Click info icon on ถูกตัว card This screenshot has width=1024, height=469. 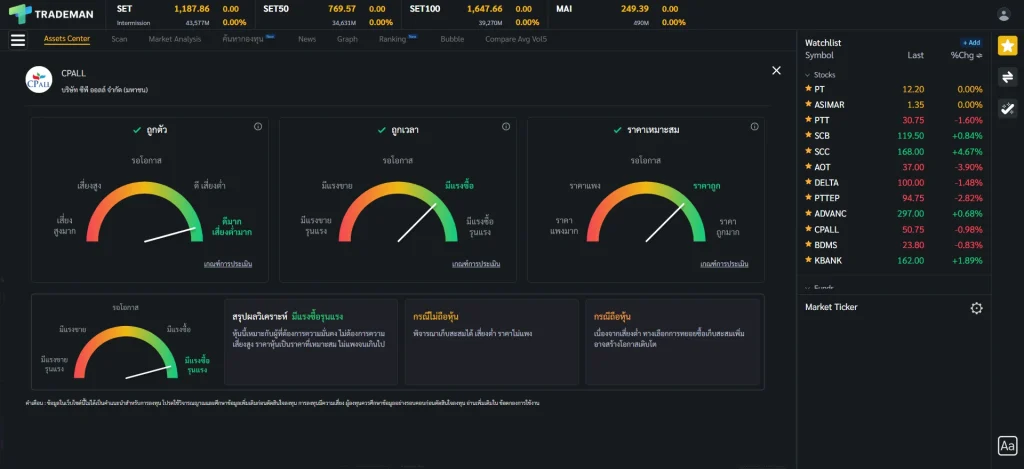click(x=258, y=127)
